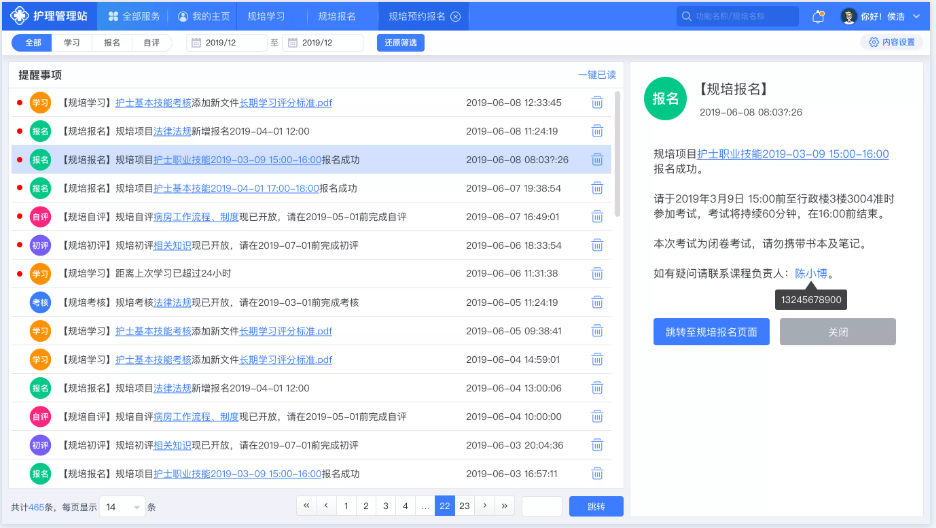Open detail panel 护士职业技能 project link

tap(793, 154)
